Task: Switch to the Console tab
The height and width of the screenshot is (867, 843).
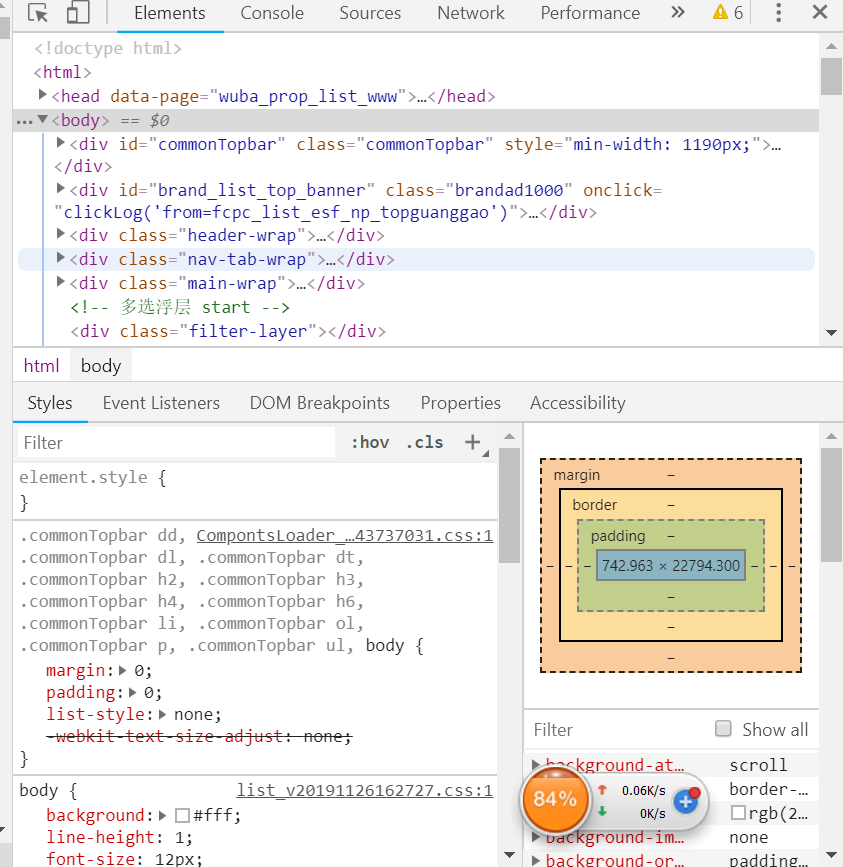Action: pyautogui.click(x=272, y=13)
